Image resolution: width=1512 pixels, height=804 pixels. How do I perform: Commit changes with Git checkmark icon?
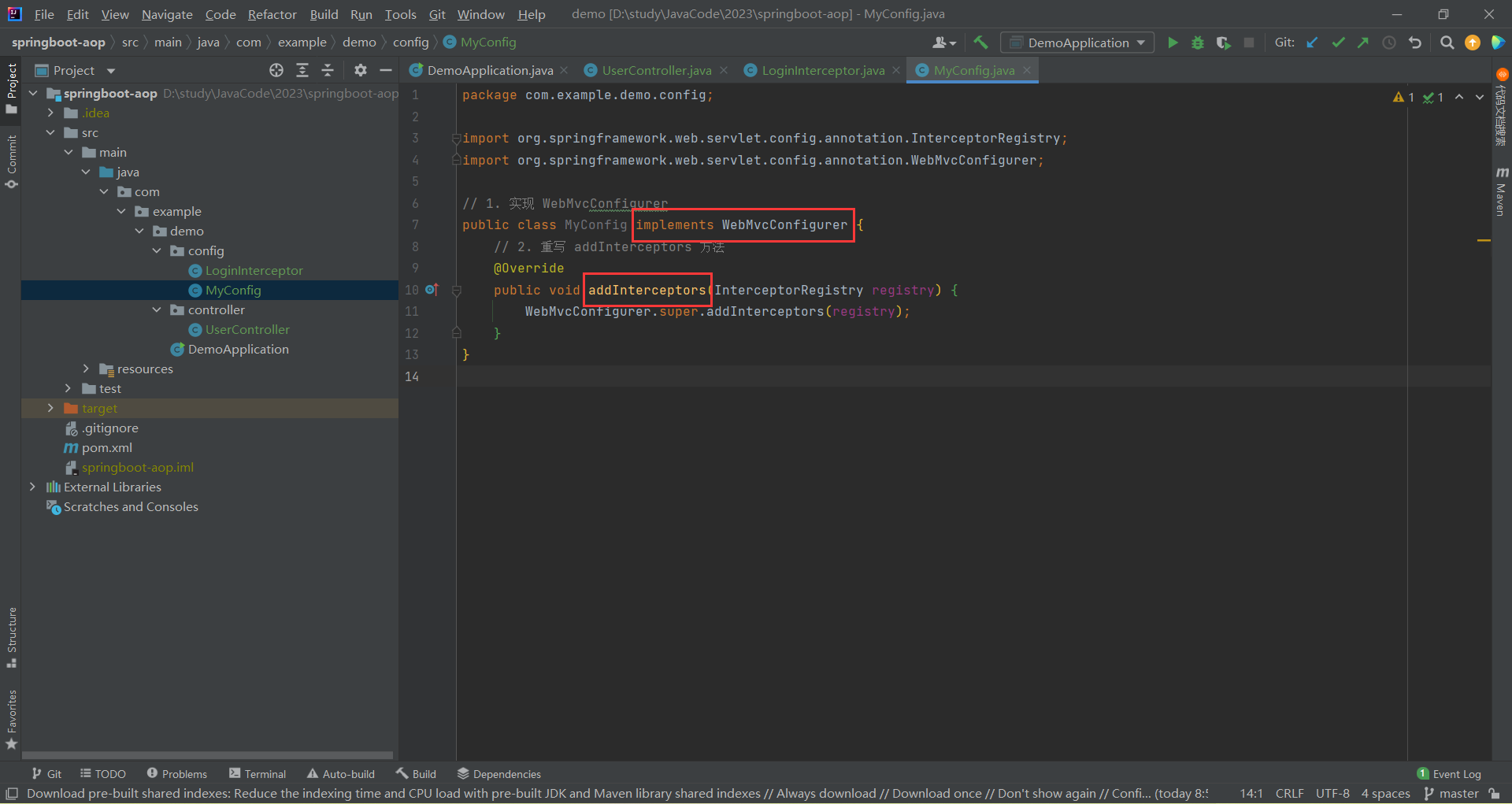pos(1338,43)
